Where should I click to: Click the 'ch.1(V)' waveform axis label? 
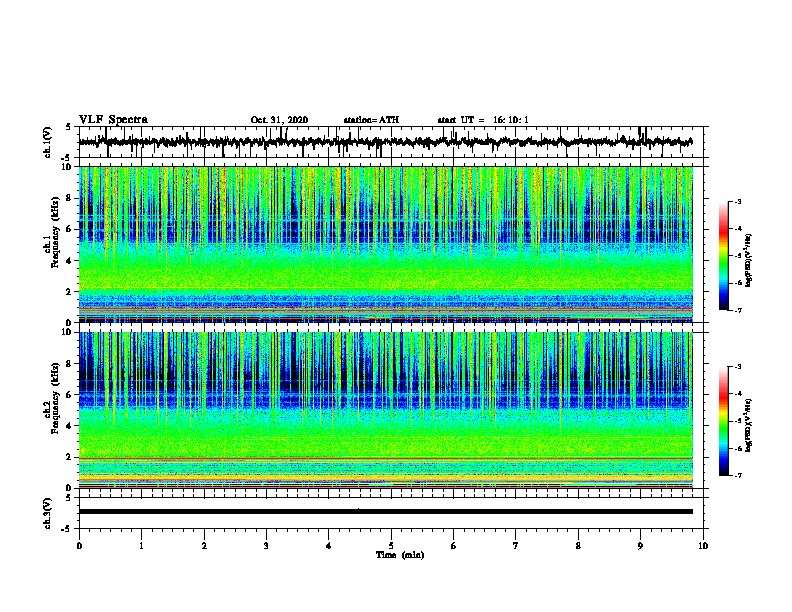coord(48,142)
